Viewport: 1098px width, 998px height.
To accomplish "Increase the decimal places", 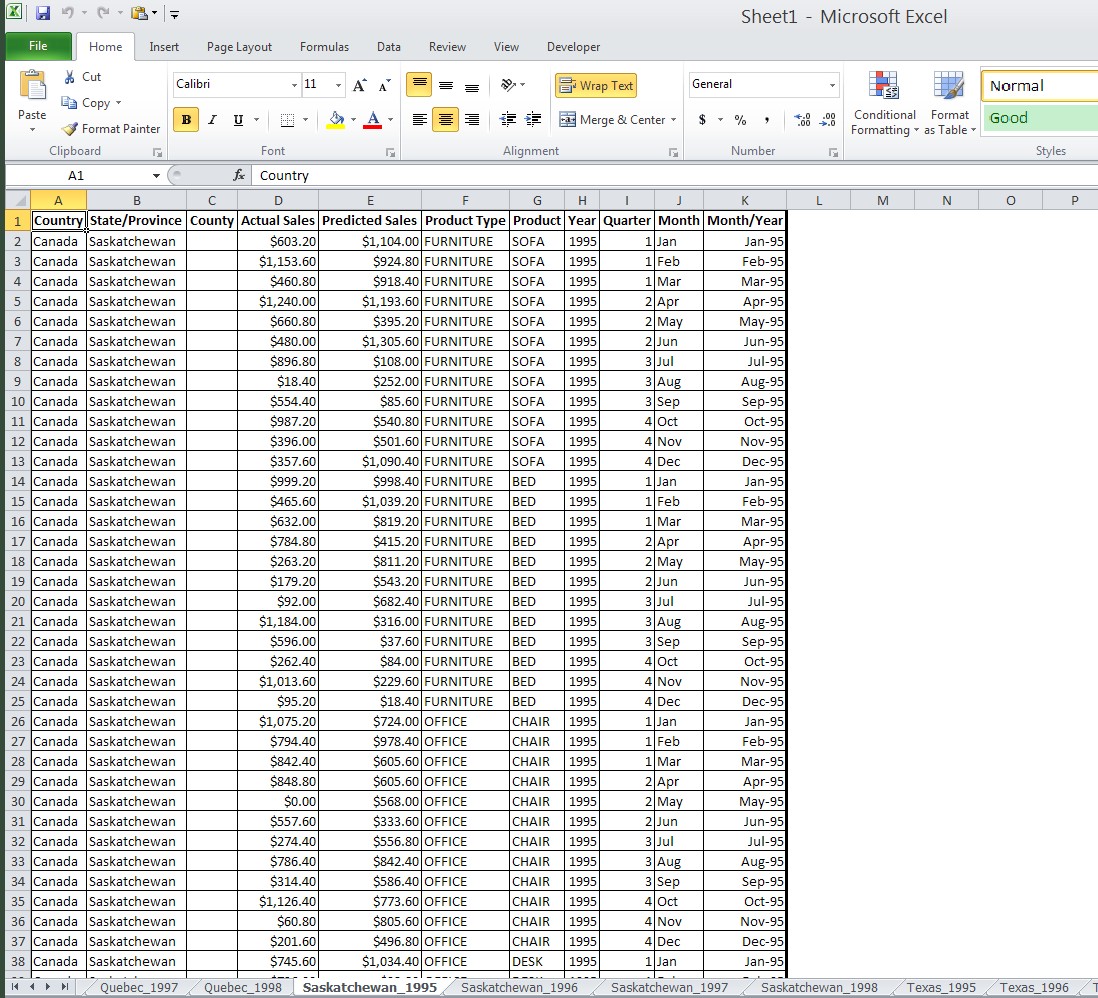I will click(x=802, y=119).
